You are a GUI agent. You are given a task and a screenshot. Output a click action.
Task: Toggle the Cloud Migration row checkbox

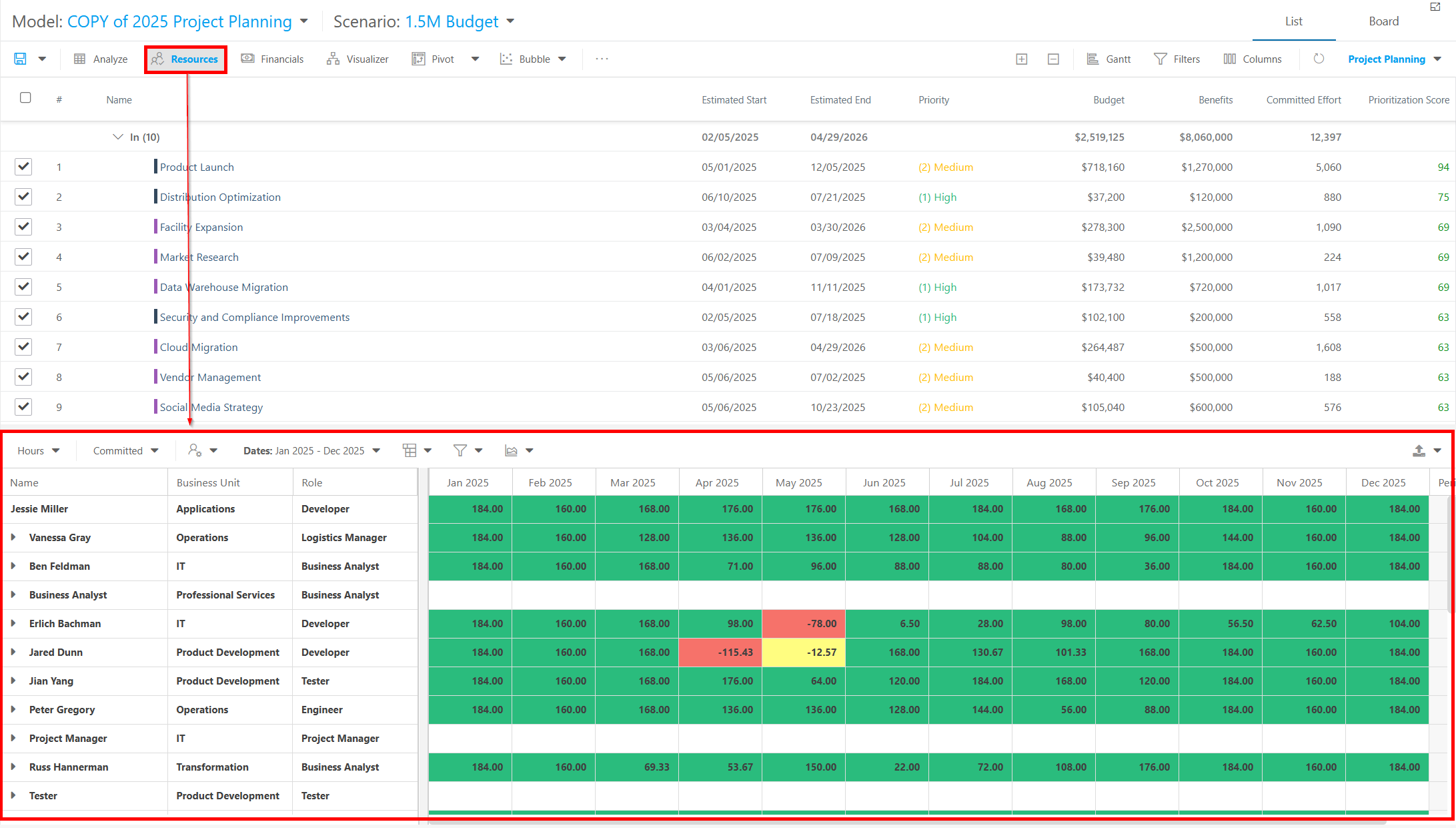coord(23,347)
